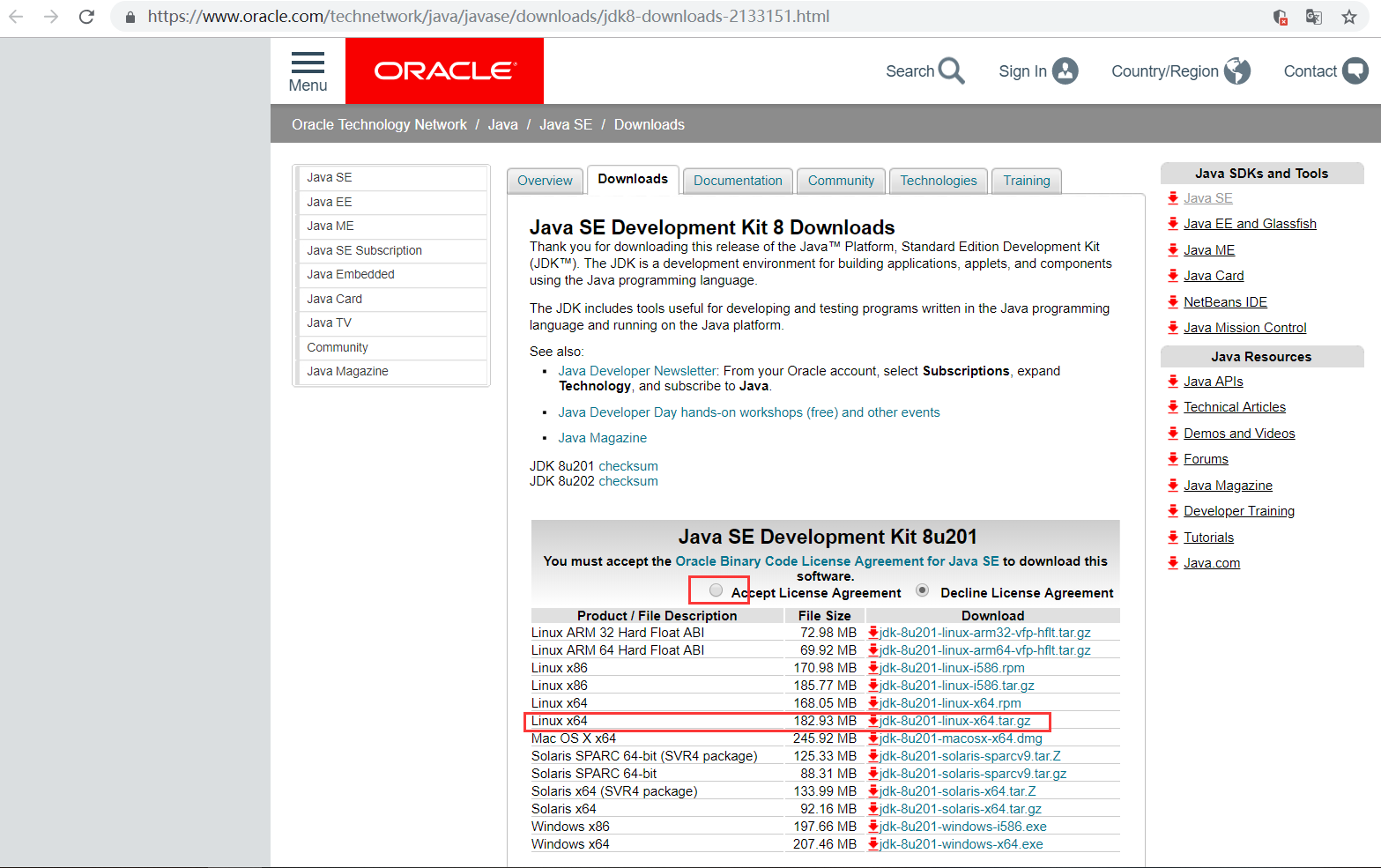Click the '182.93 MB' file size cell
Image resolution: width=1381 pixels, height=868 pixels.
tap(825, 721)
